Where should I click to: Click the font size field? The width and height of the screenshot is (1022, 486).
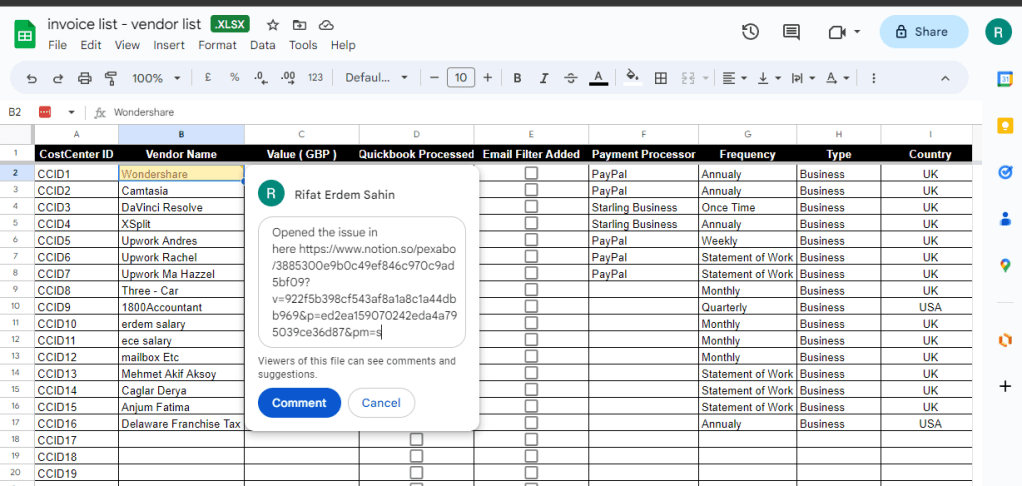pyautogui.click(x=461, y=78)
